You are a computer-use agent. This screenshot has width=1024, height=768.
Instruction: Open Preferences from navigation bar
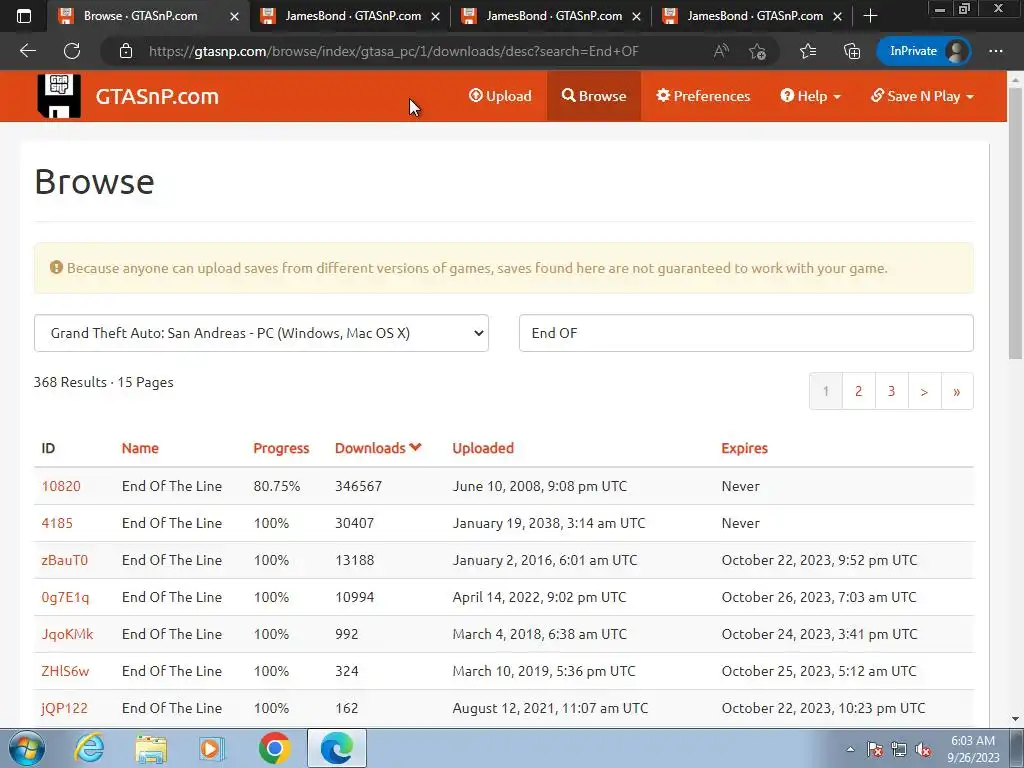tap(703, 96)
